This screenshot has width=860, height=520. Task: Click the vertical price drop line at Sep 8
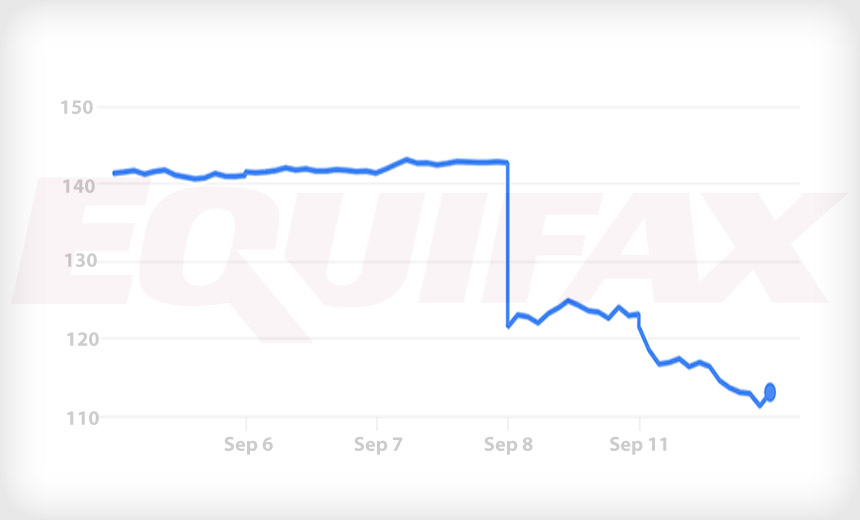[x=507, y=244]
